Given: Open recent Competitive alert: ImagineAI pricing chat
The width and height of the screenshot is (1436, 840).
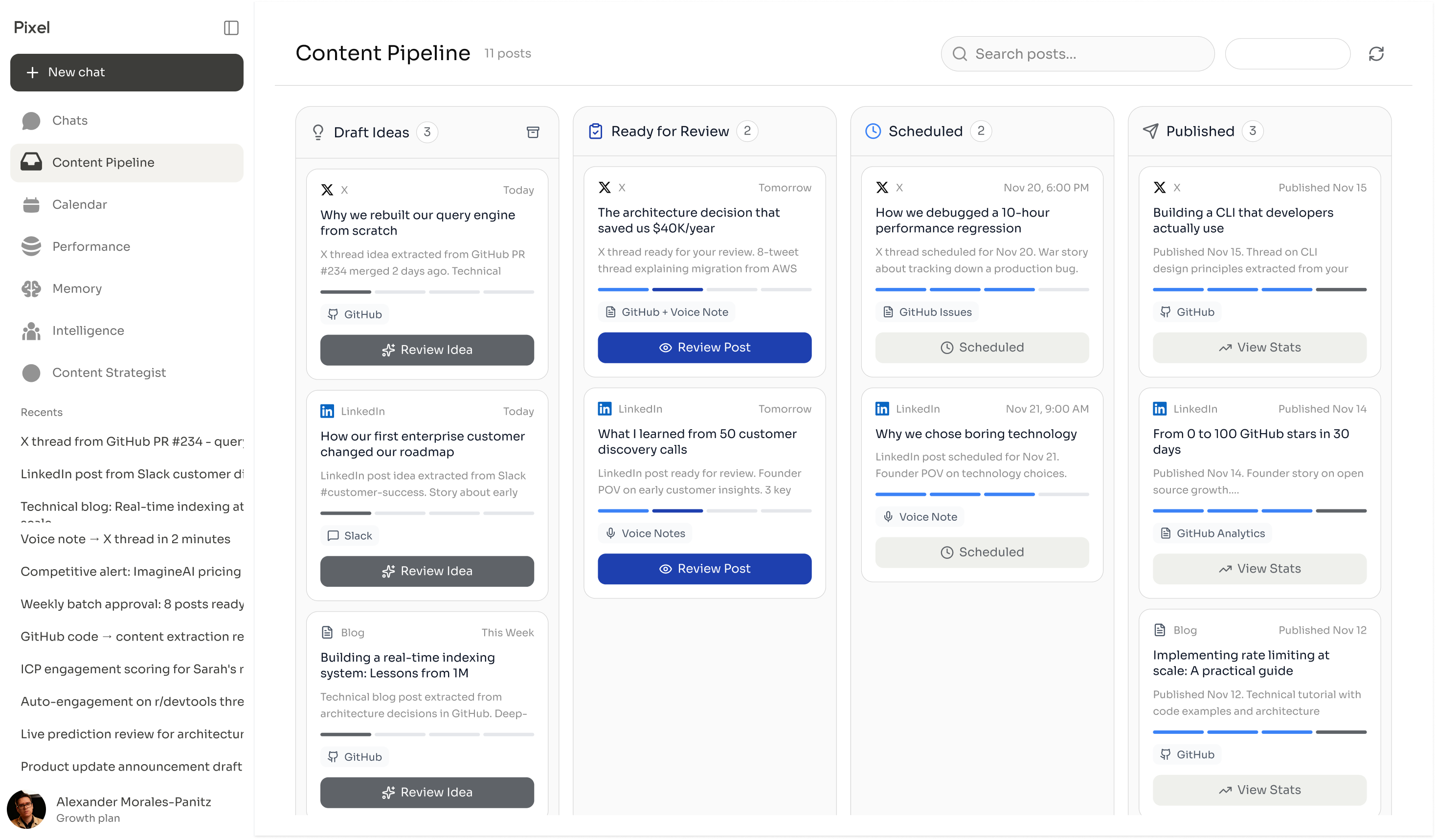Looking at the screenshot, I should pyautogui.click(x=131, y=571).
